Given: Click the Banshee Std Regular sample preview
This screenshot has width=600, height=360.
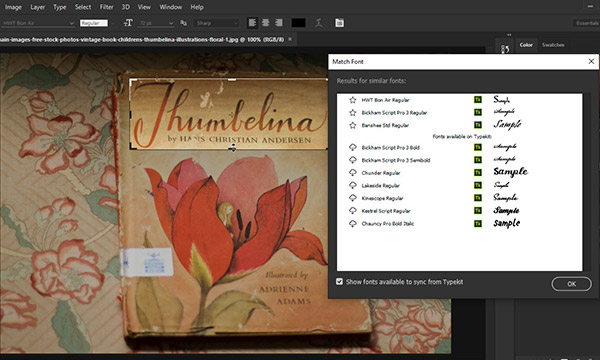Looking at the screenshot, I should pos(507,125).
